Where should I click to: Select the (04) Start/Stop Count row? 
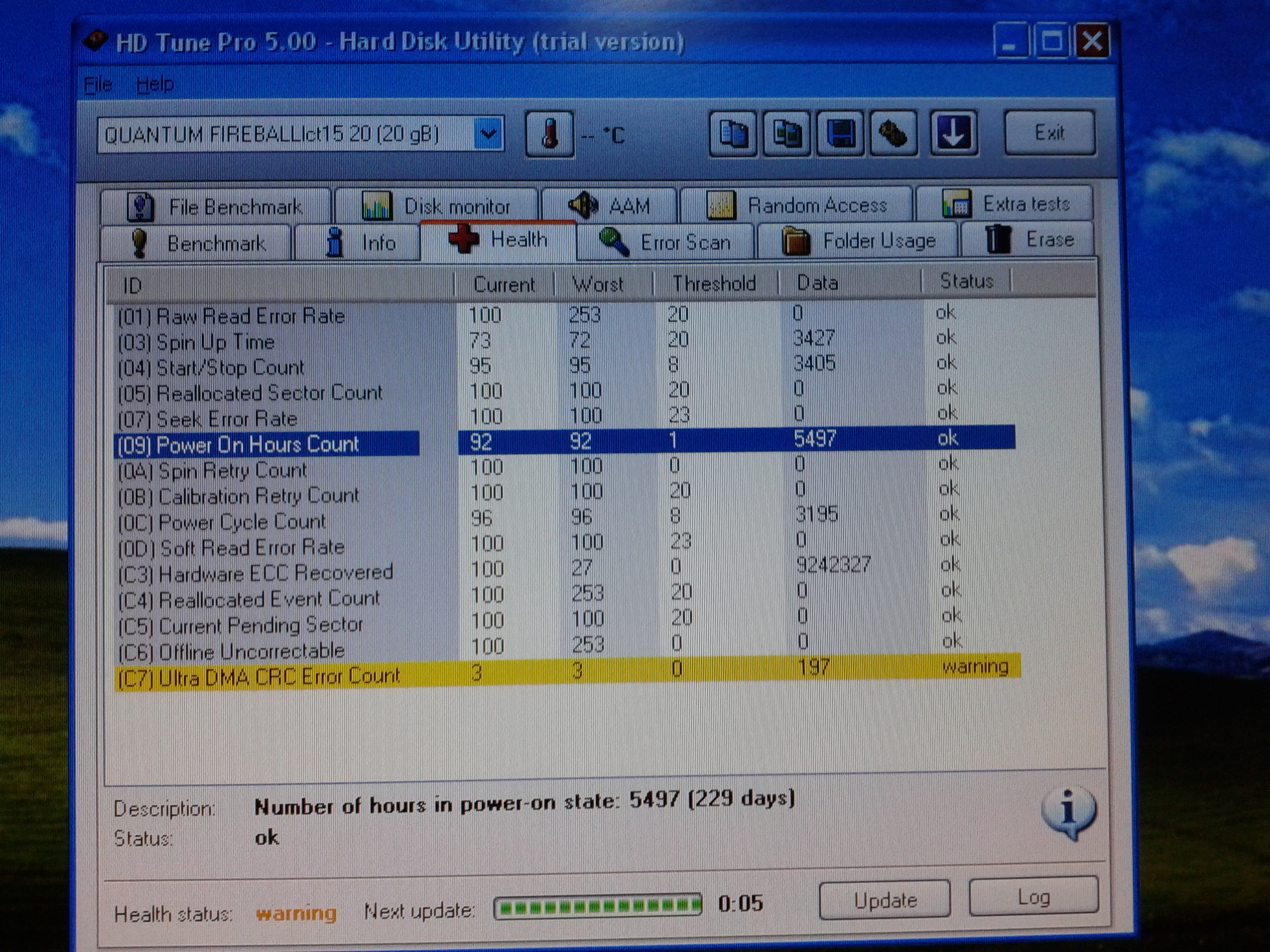(x=565, y=365)
